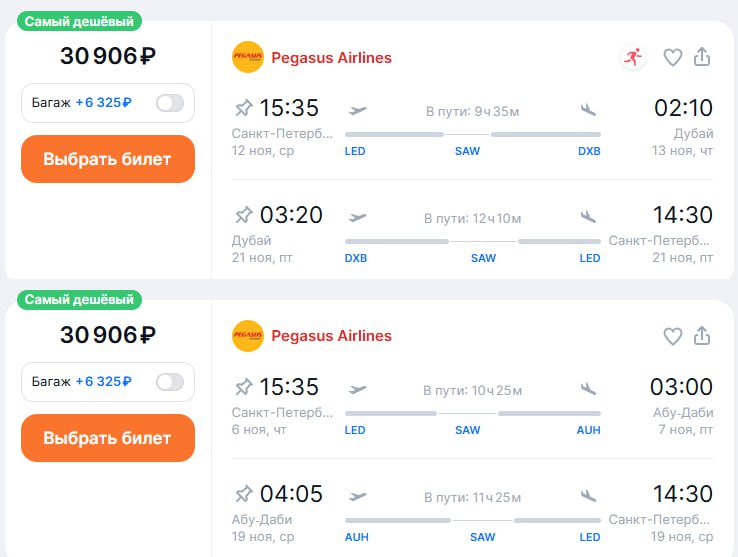Screen dimensions: 738x557
Task: Pin the 04:05 return flight from Abu Dhabi
Action: [x=243, y=494]
